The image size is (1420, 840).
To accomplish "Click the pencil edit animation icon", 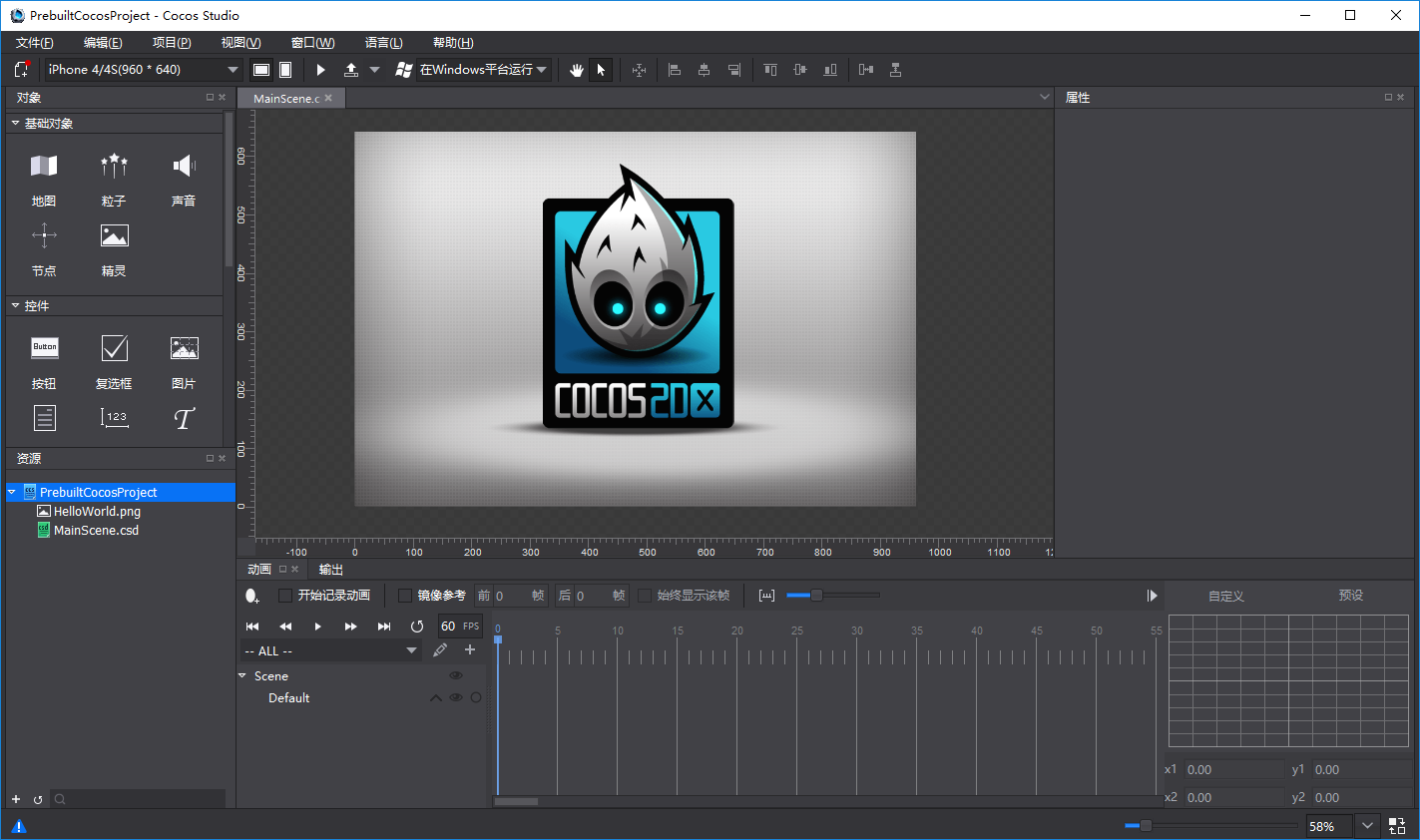I will (x=440, y=650).
